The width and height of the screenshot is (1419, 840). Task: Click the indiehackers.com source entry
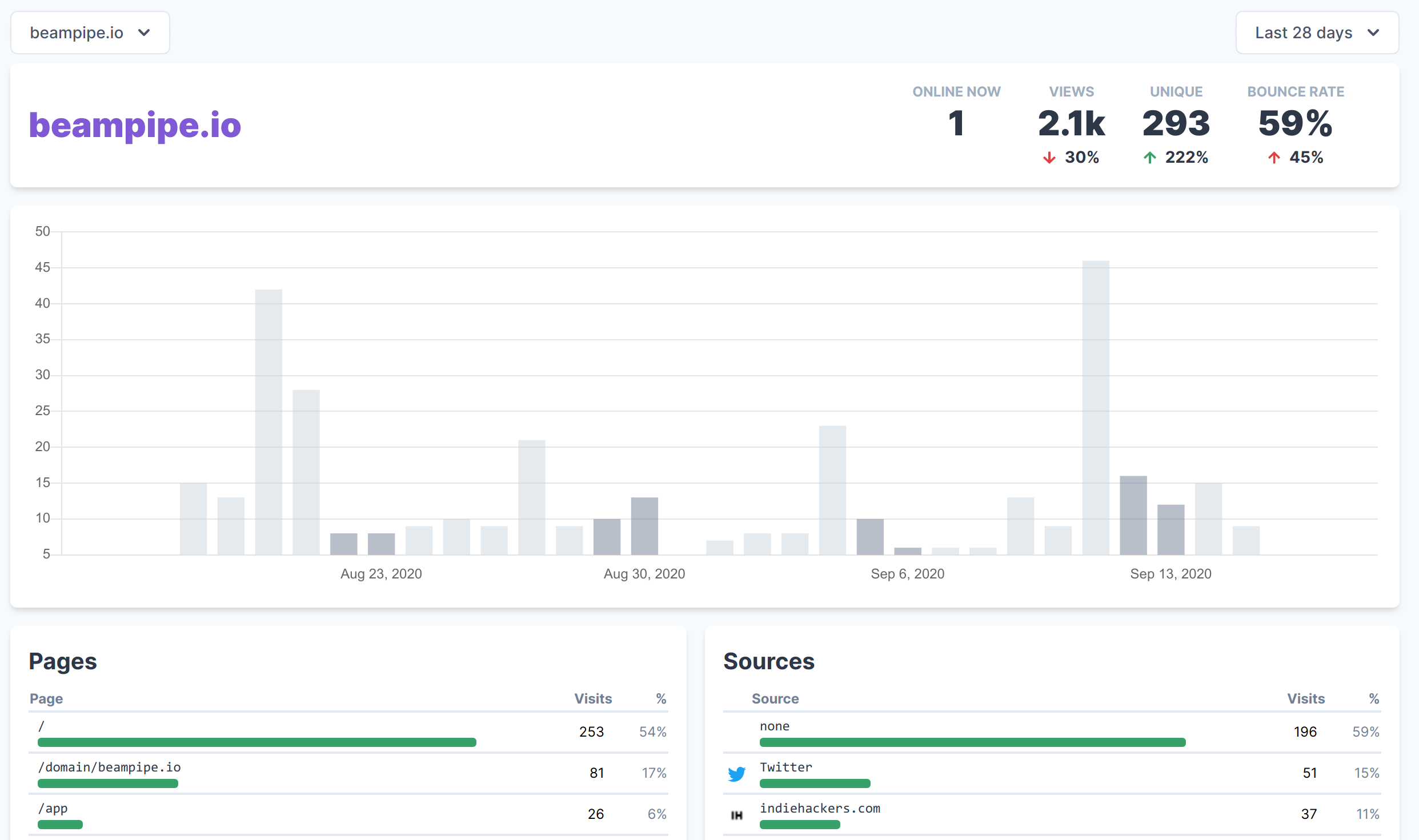(820, 808)
